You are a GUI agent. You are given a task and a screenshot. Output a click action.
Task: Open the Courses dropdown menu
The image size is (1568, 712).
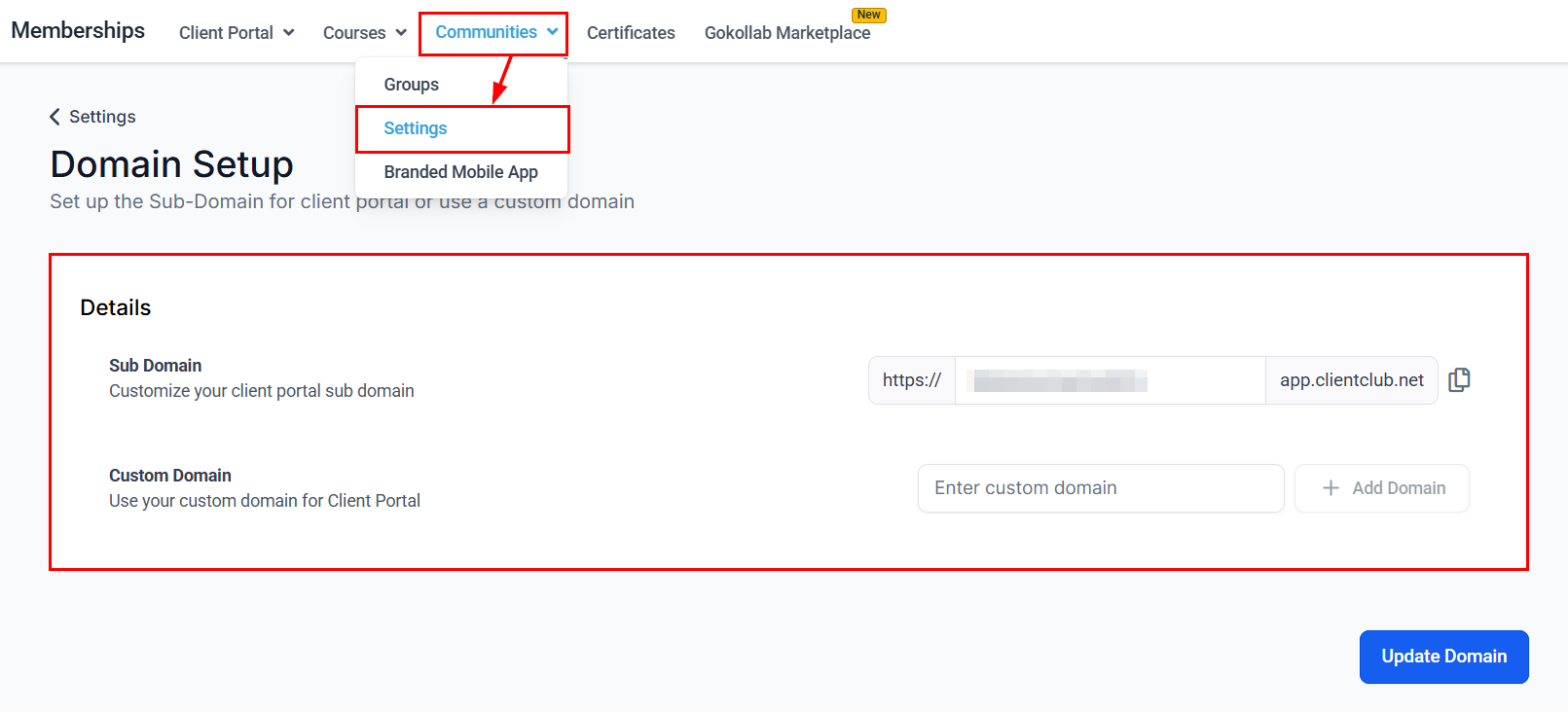pyautogui.click(x=365, y=32)
